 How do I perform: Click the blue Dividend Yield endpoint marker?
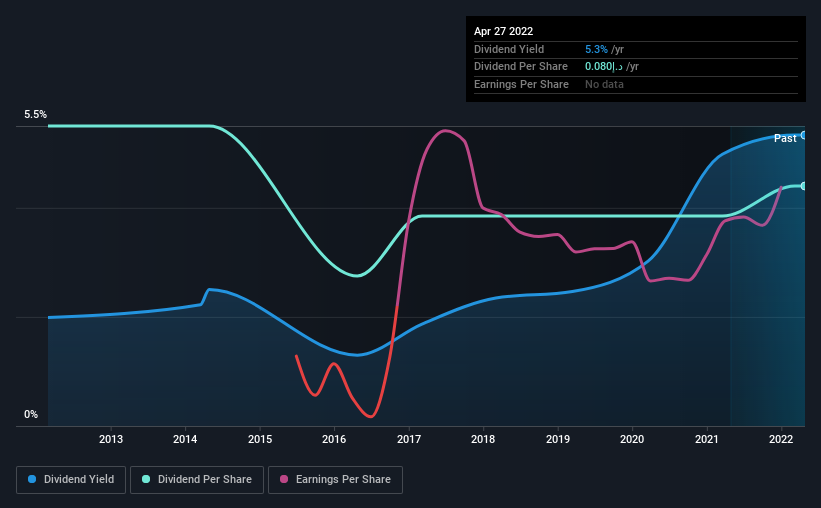pyautogui.click(x=804, y=135)
